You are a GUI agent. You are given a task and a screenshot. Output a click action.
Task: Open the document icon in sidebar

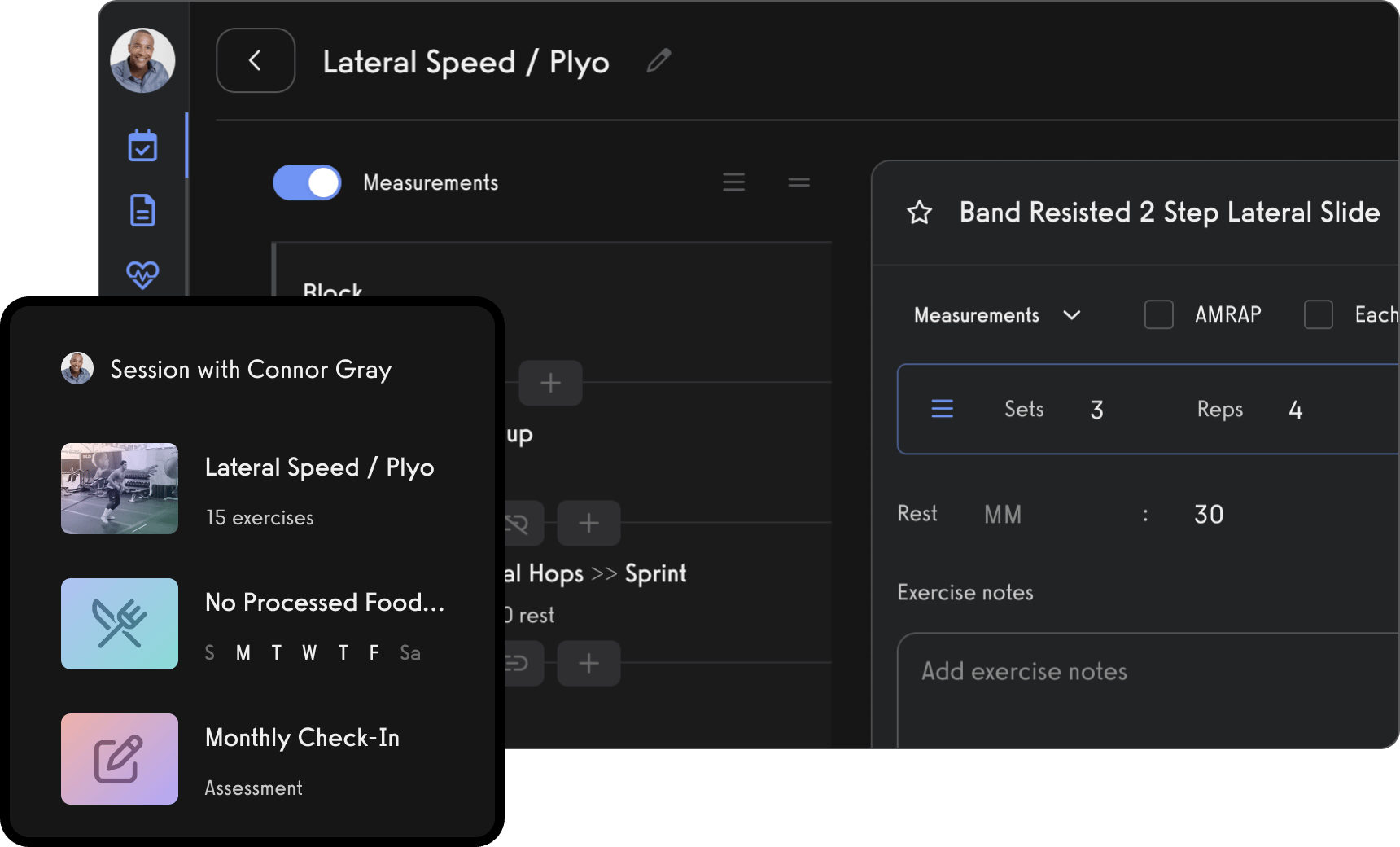[x=142, y=210]
